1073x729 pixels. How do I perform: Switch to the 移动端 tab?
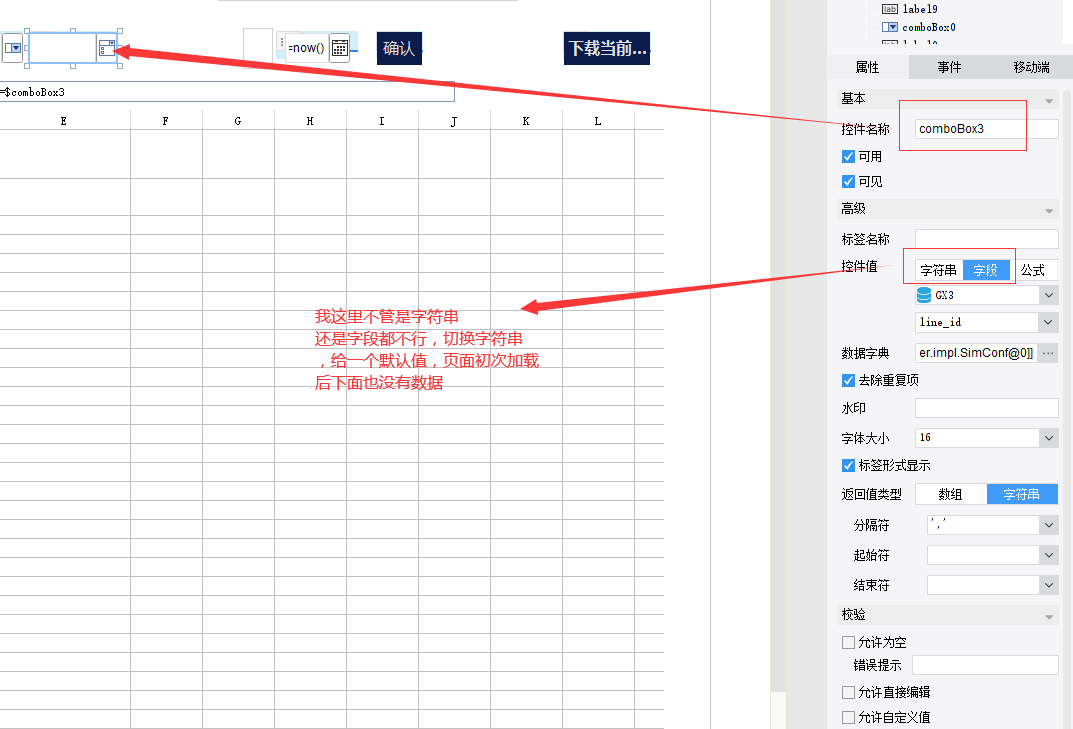point(1031,67)
